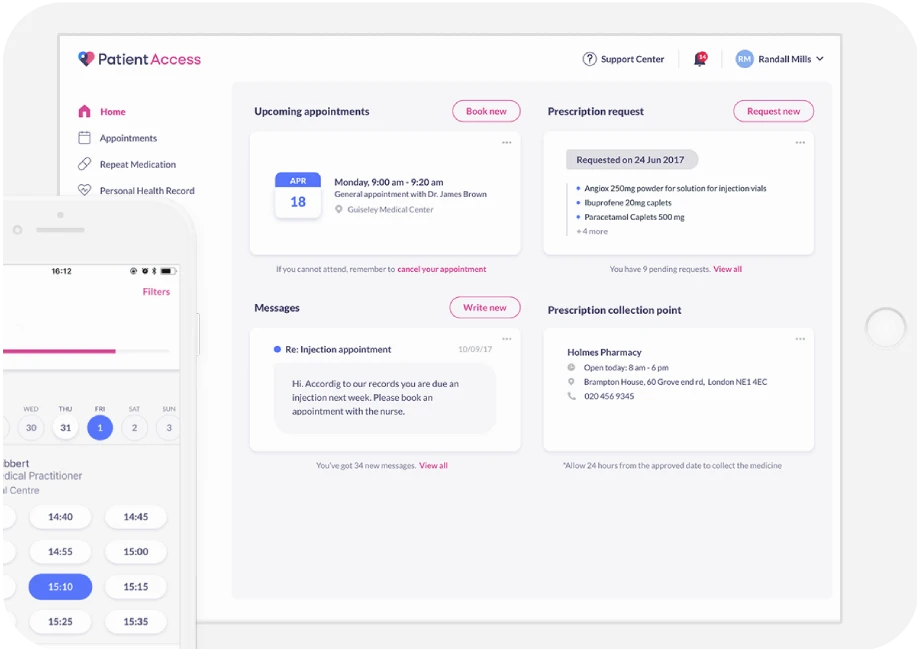Click the Personal Health Record heart icon
917x649 pixels.
tap(84, 190)
